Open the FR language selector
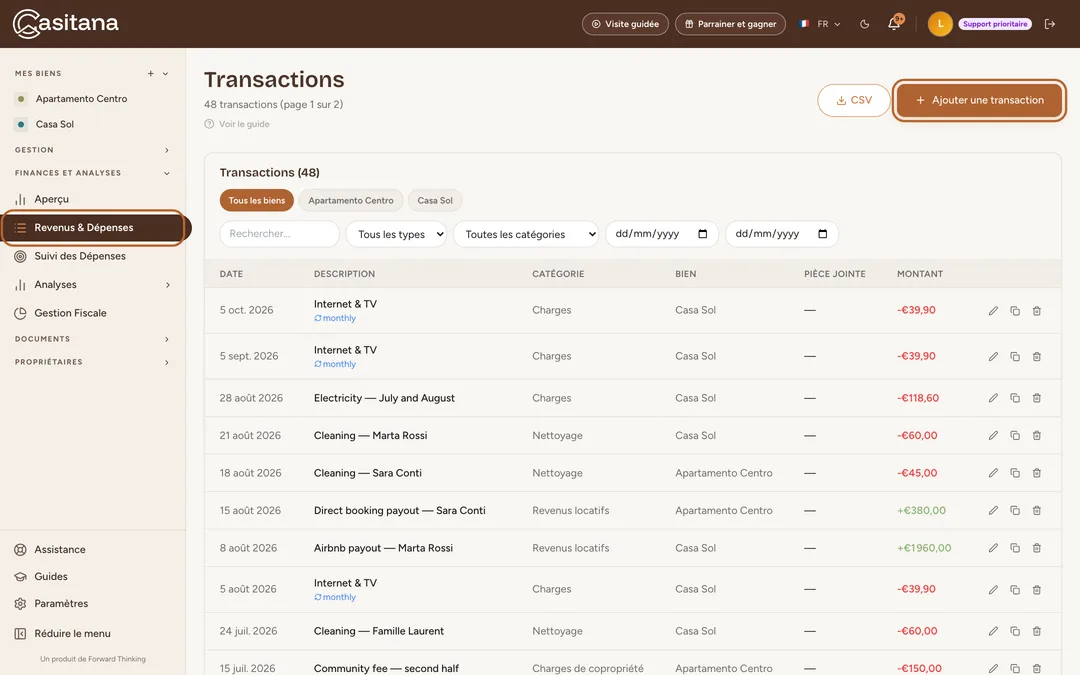 [821, 24]
